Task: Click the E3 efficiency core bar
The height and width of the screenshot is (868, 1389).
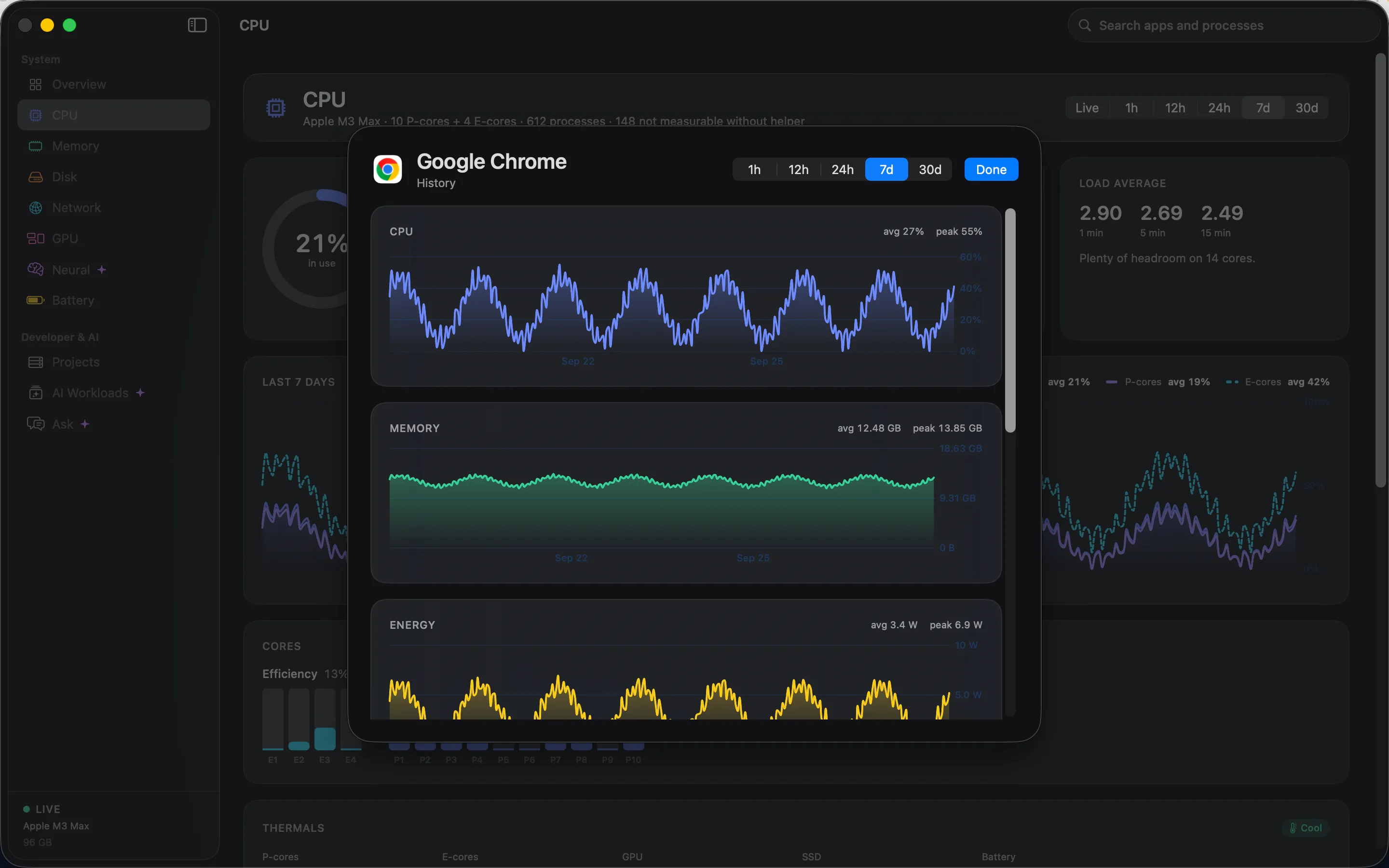Action: (x=325, y=720)
